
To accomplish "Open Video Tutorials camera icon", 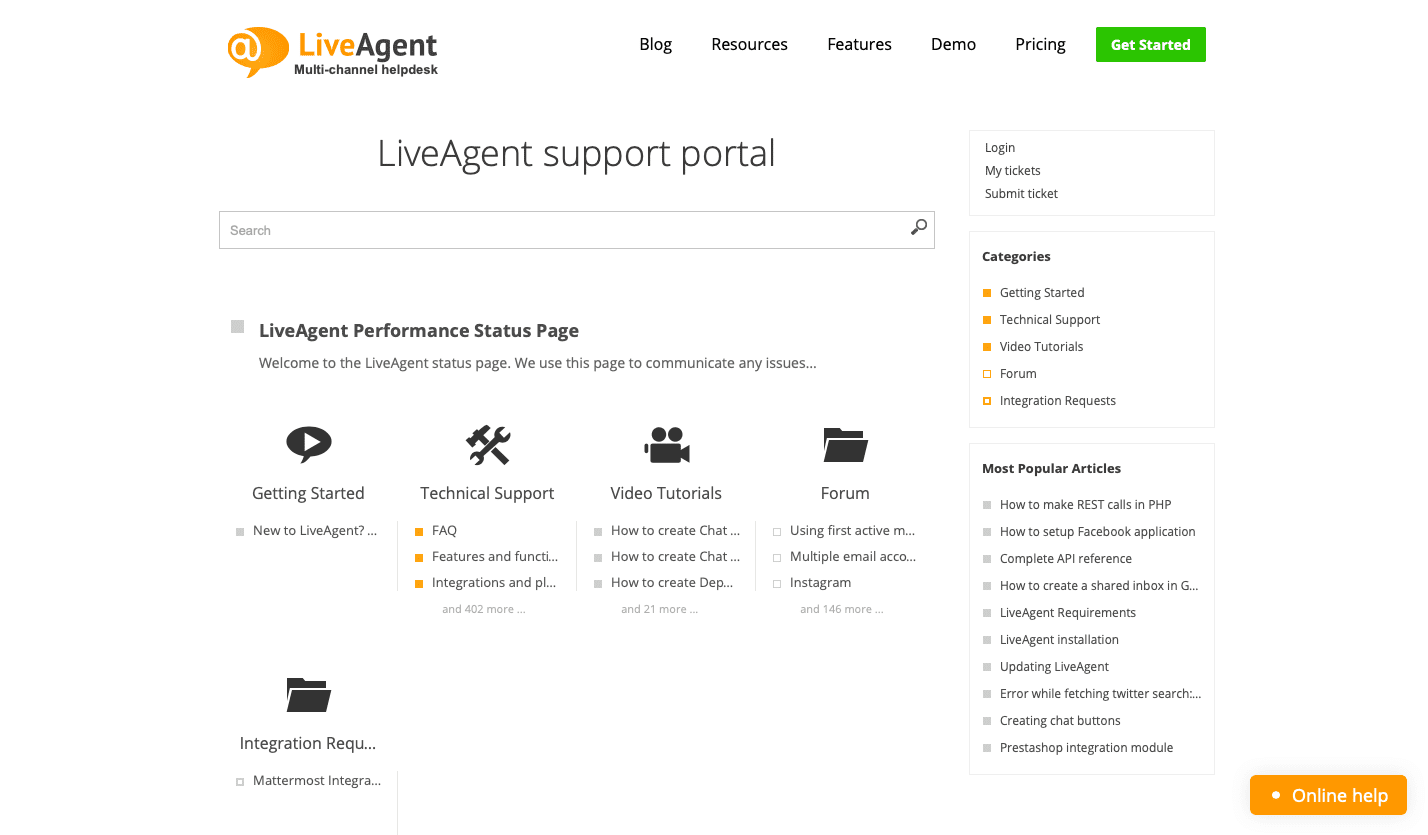I will click(x=666, y=445).
